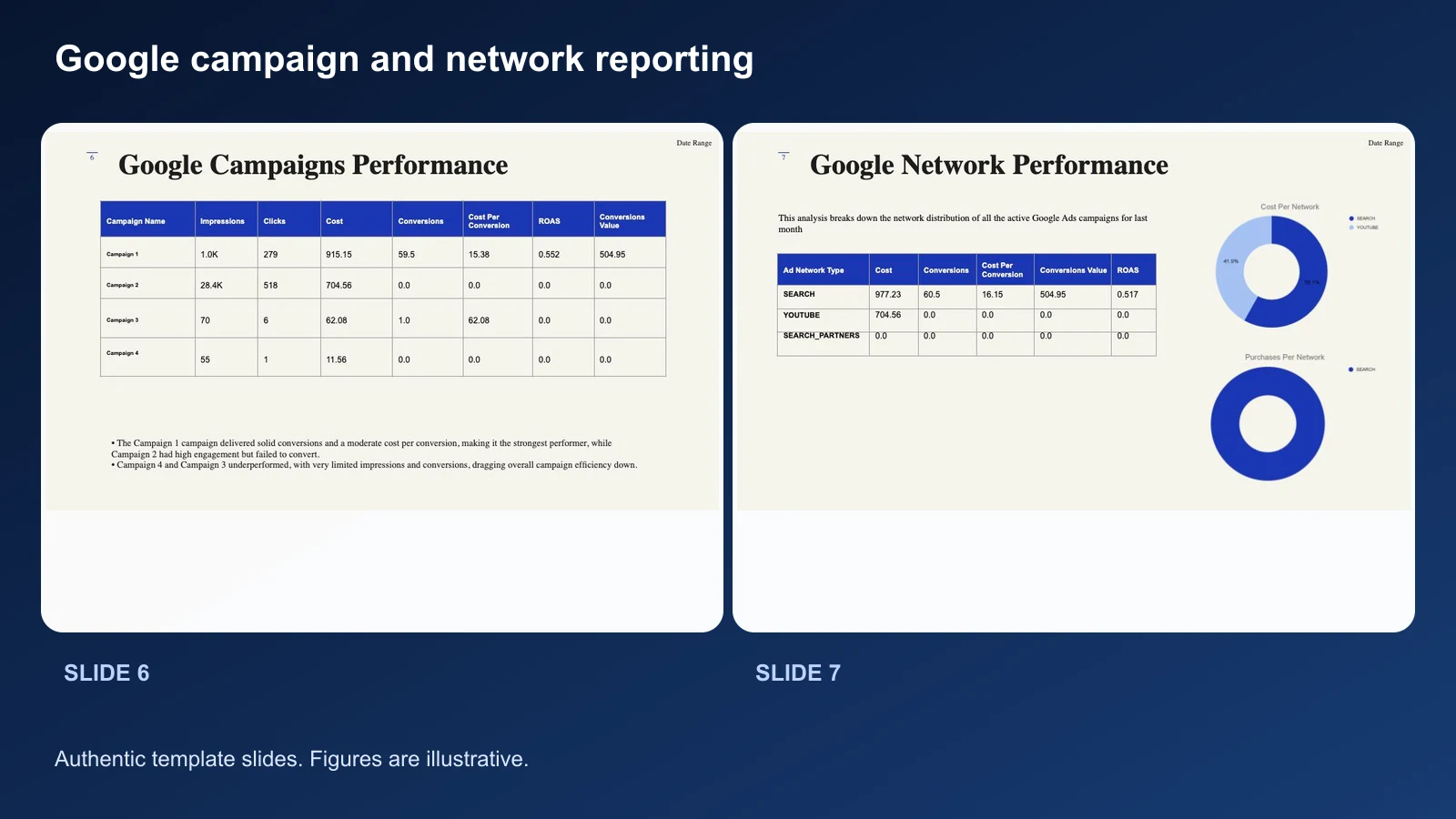Click the bullet about Campaign 4 and Campaign 3
This screenshot has width=1456, height=819.
[x=374, y=465]
